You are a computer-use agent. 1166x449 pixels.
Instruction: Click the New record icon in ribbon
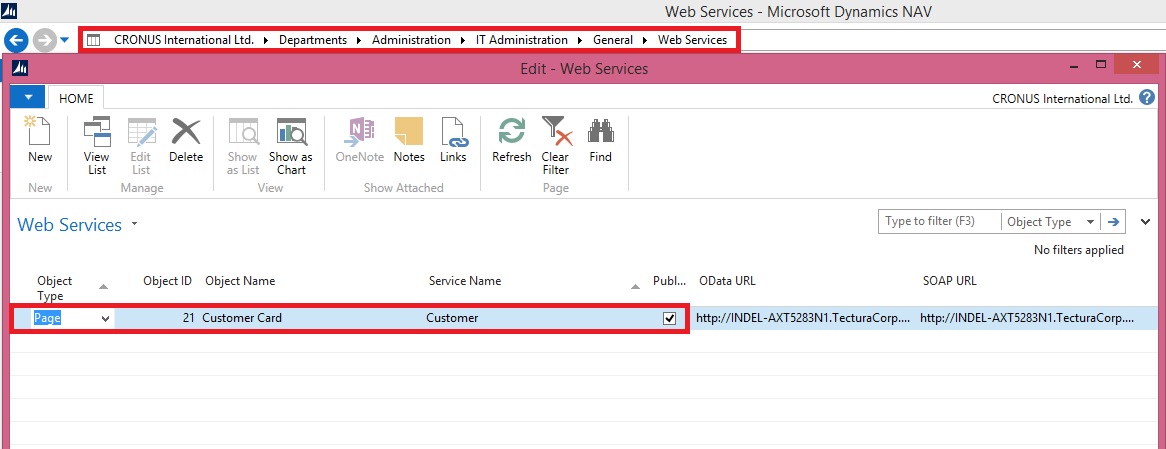39,140
